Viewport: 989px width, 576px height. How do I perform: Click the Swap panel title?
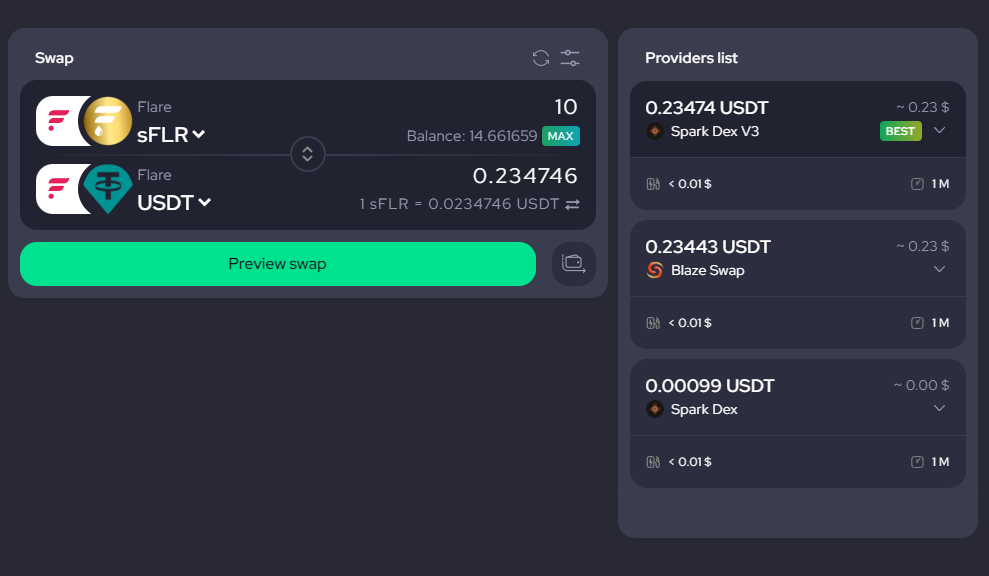[x=54, y=58]
